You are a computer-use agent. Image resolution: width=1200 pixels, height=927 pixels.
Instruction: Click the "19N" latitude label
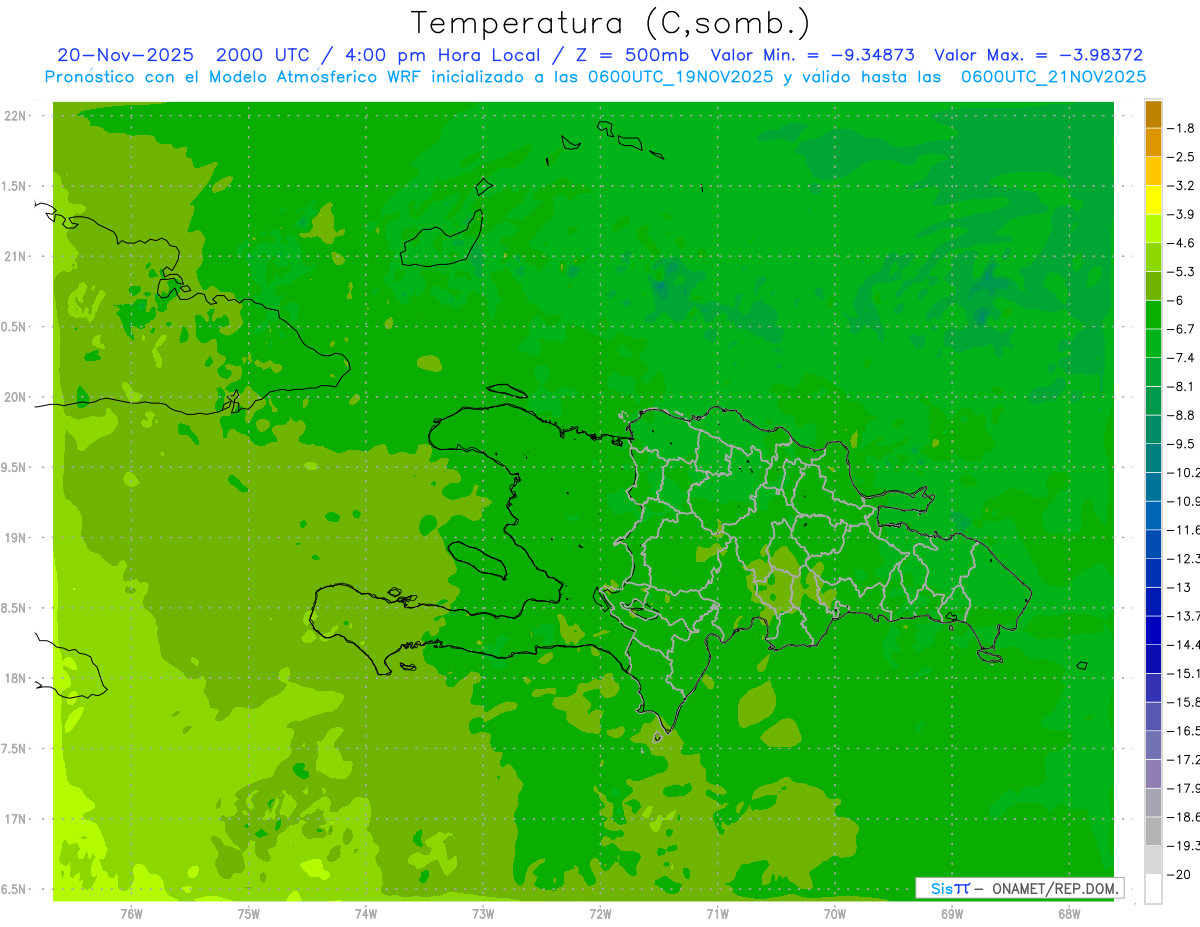click(15, 538)
